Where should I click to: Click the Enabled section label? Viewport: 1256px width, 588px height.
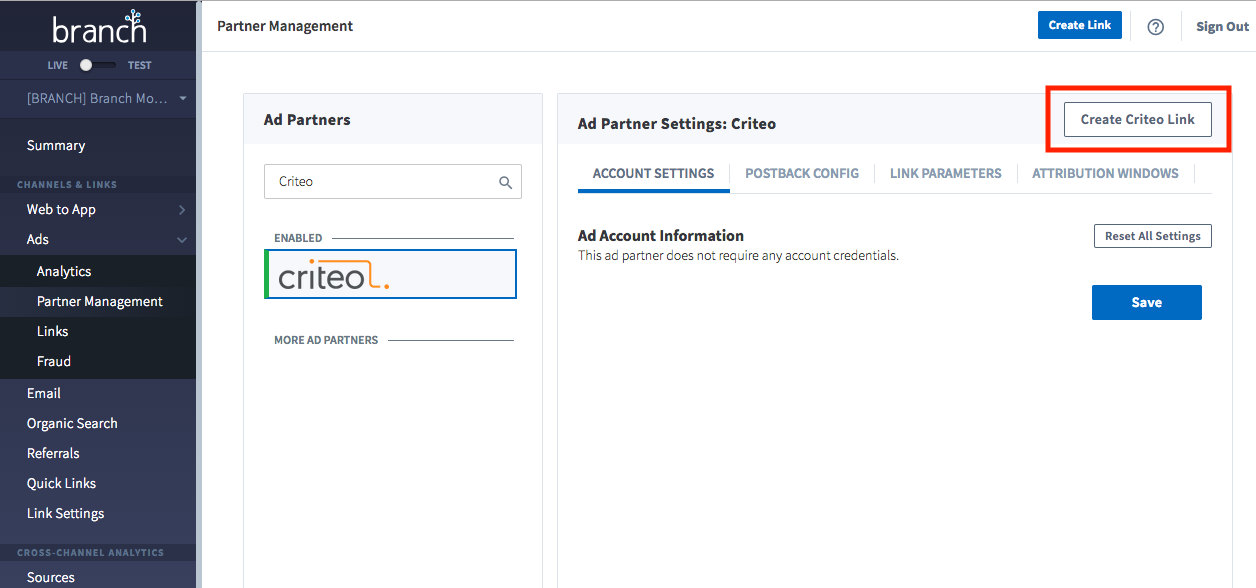(x=298, y=238)
